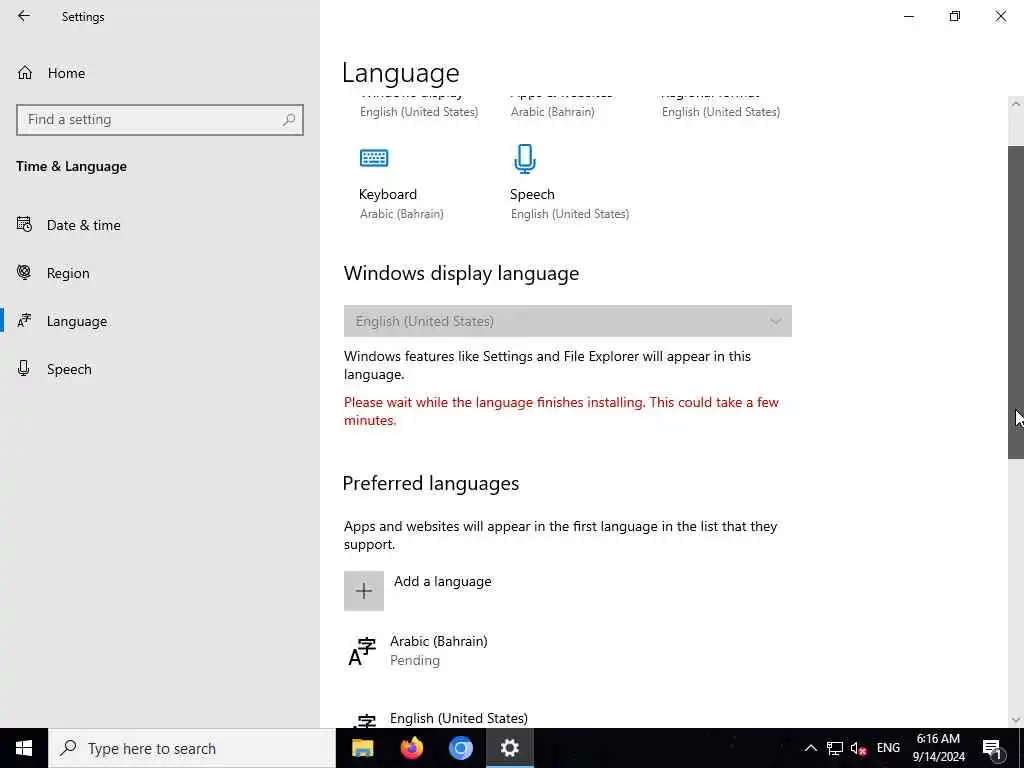Click the Add a language label

pyautogui.click(x=443, y=581)
